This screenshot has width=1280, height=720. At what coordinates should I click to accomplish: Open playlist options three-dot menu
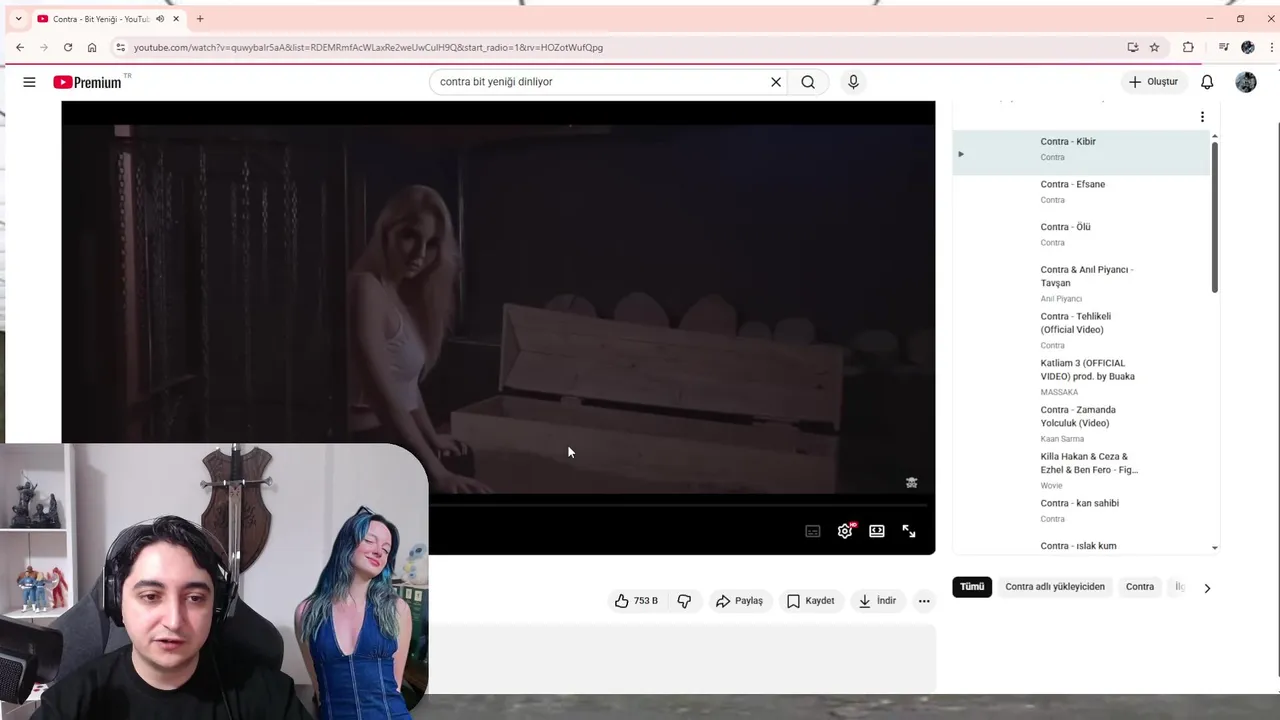1202,117
